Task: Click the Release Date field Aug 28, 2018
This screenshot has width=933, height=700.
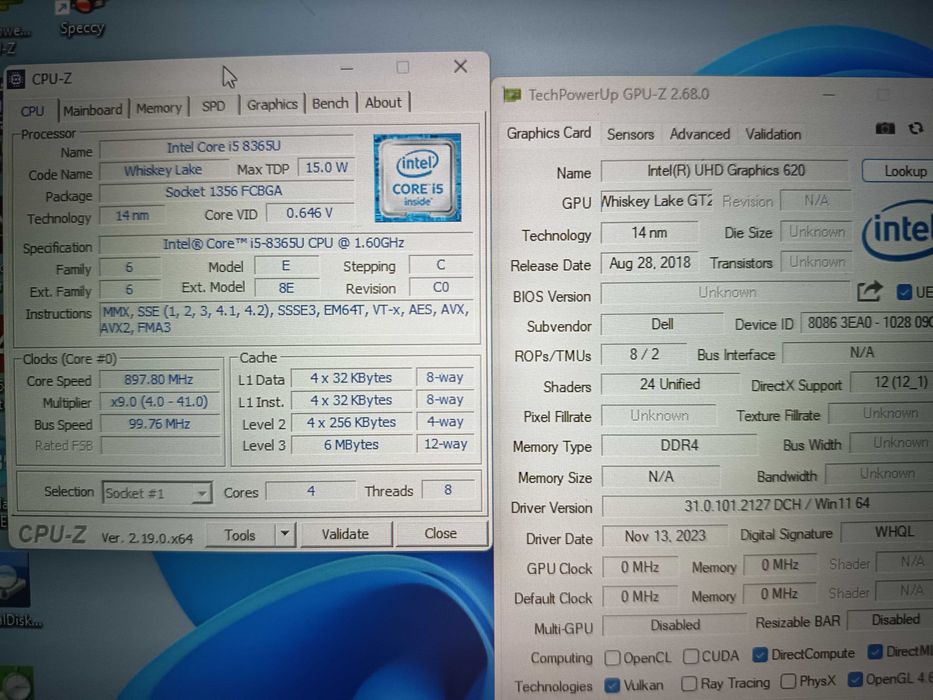Action: (650, 262)
